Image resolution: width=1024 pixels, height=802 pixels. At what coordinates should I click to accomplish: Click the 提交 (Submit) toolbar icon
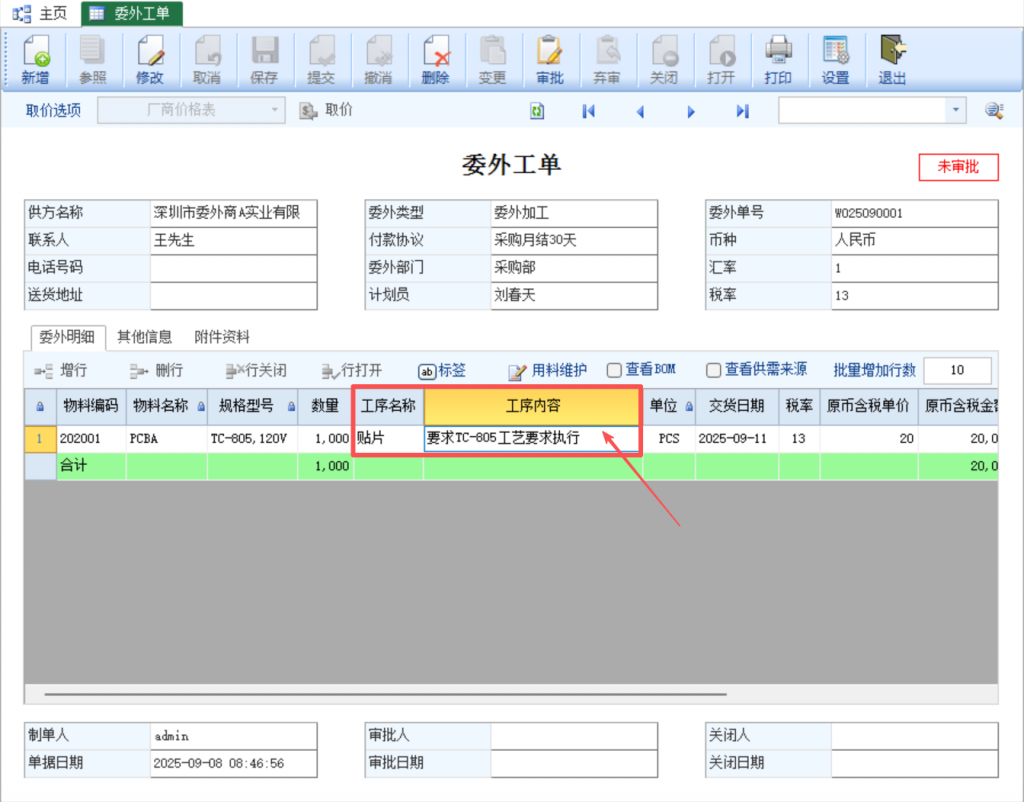click(x=321, y=60)
